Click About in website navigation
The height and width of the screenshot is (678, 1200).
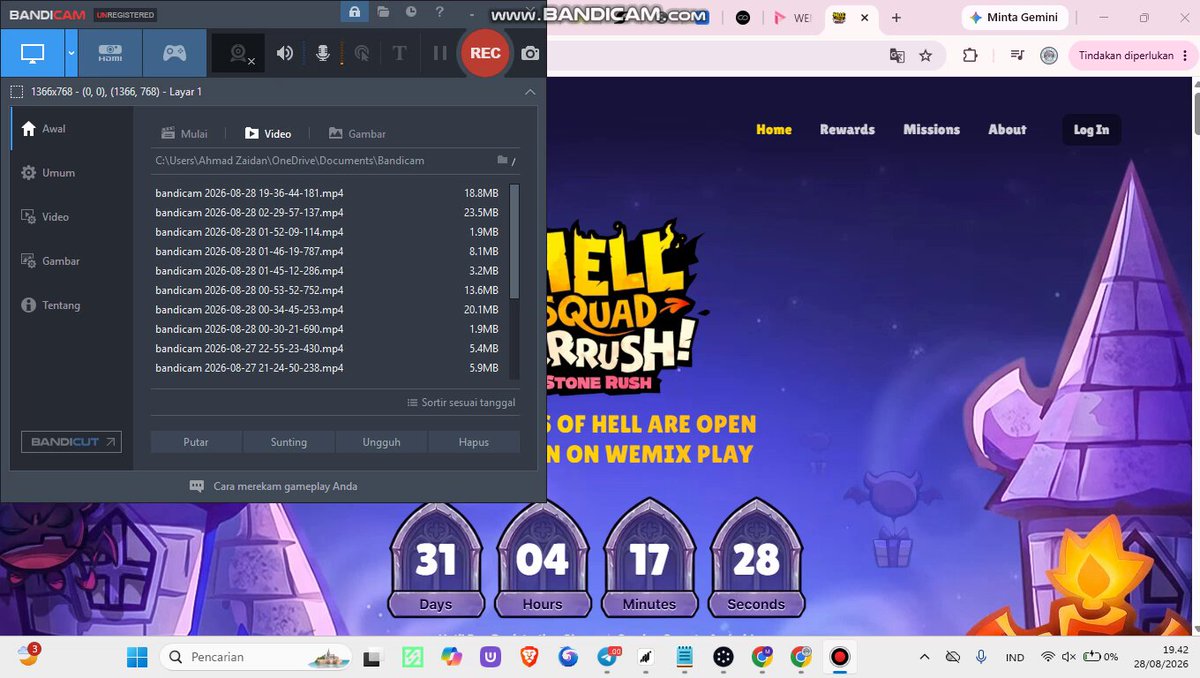click(1007, 129)
